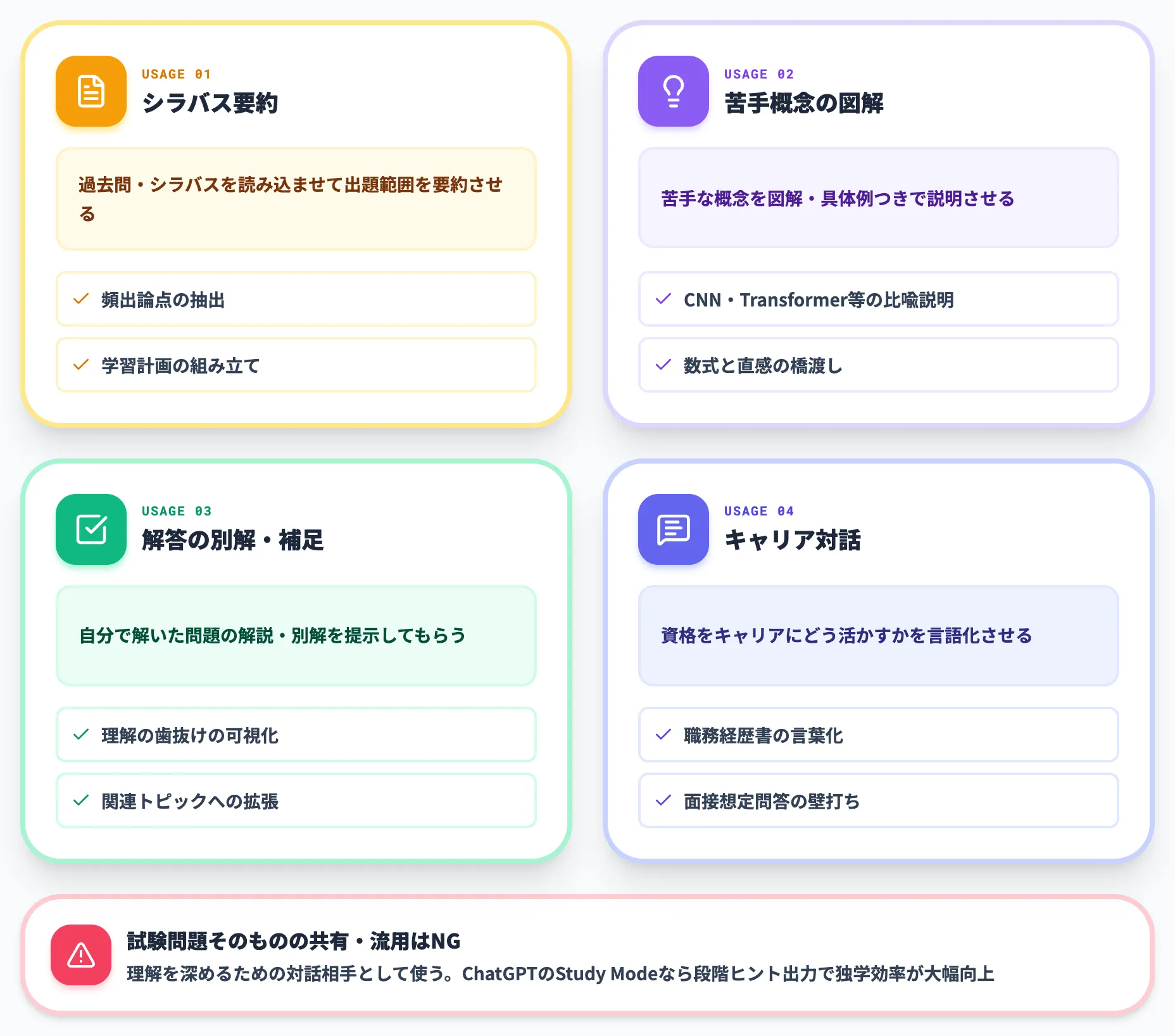The width and height of the screenshot is (1175, 1036).
Task: Select the 関連トピックへの拡張 list item
Action: click(296, 800)
